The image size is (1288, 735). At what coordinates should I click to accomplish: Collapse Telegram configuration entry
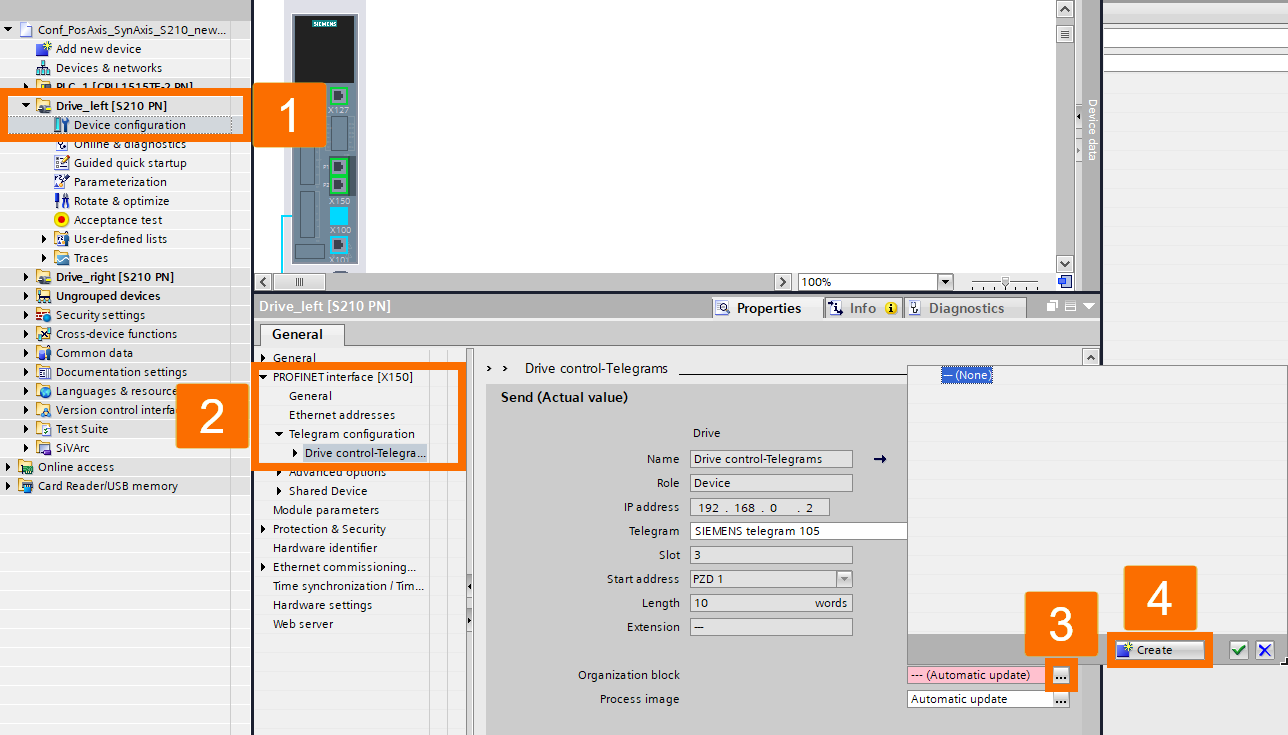(x=280, y=434)
